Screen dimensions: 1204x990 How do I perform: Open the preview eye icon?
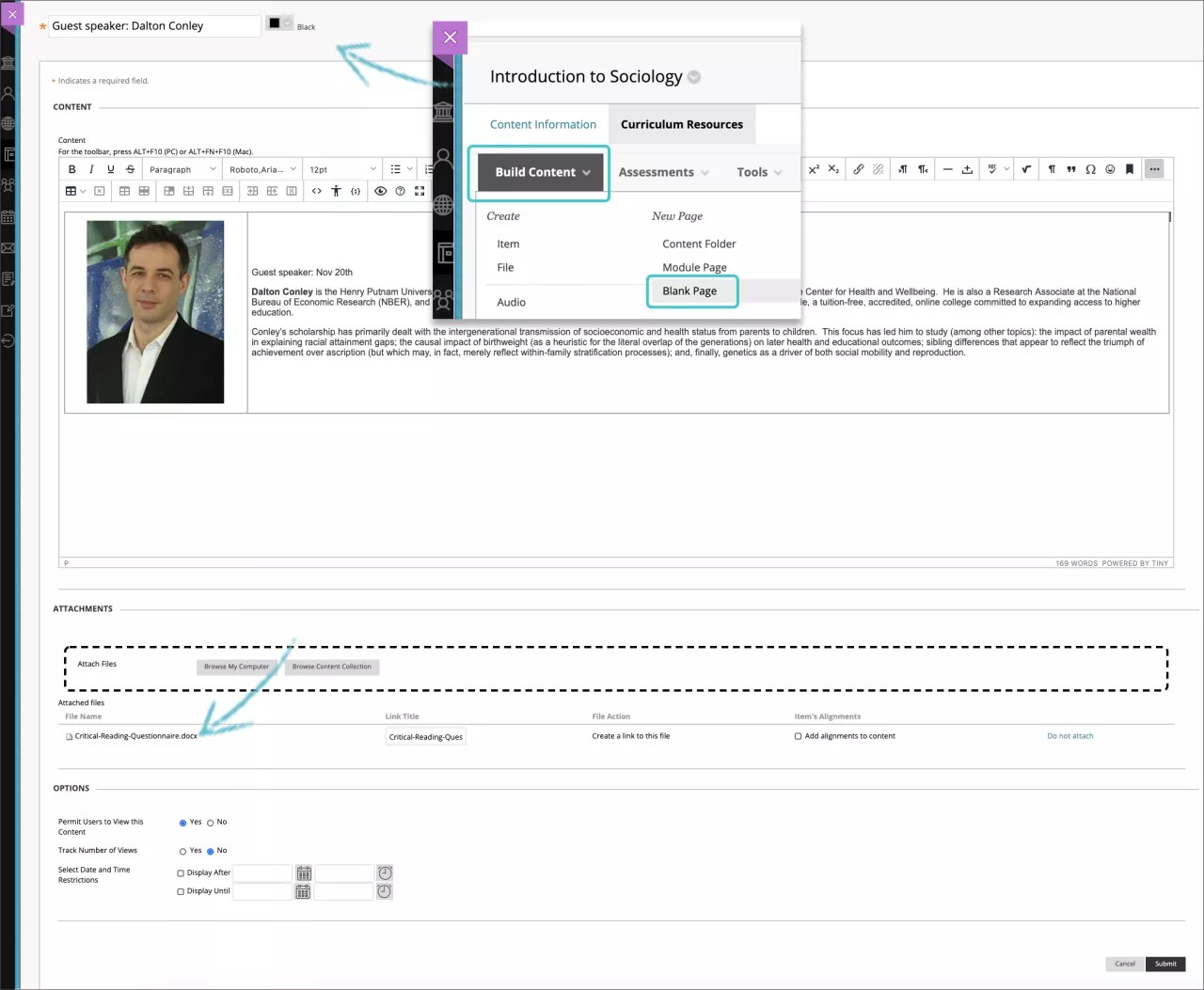tap(380, 191)
